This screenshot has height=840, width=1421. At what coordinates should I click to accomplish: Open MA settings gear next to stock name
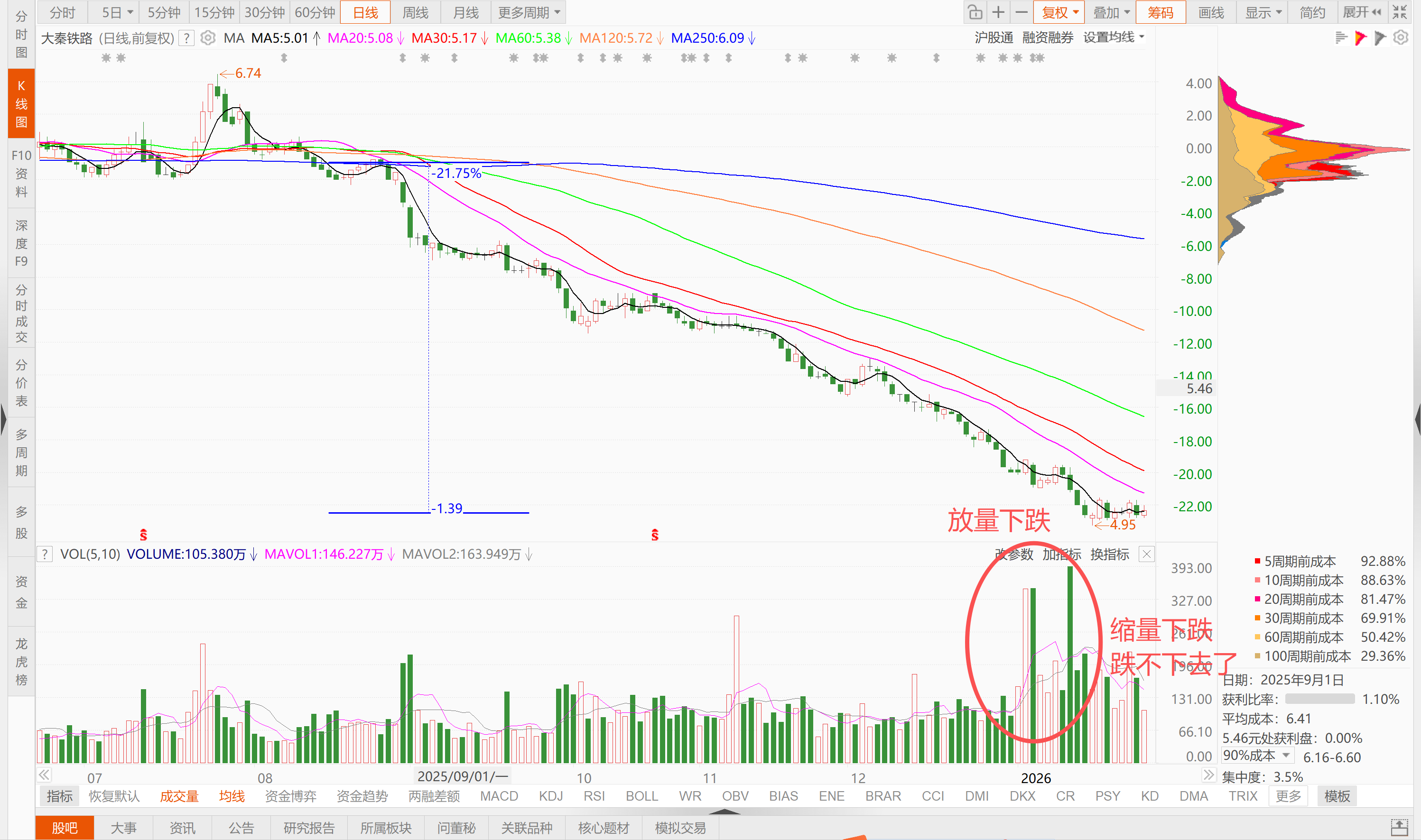coord(208,38)
